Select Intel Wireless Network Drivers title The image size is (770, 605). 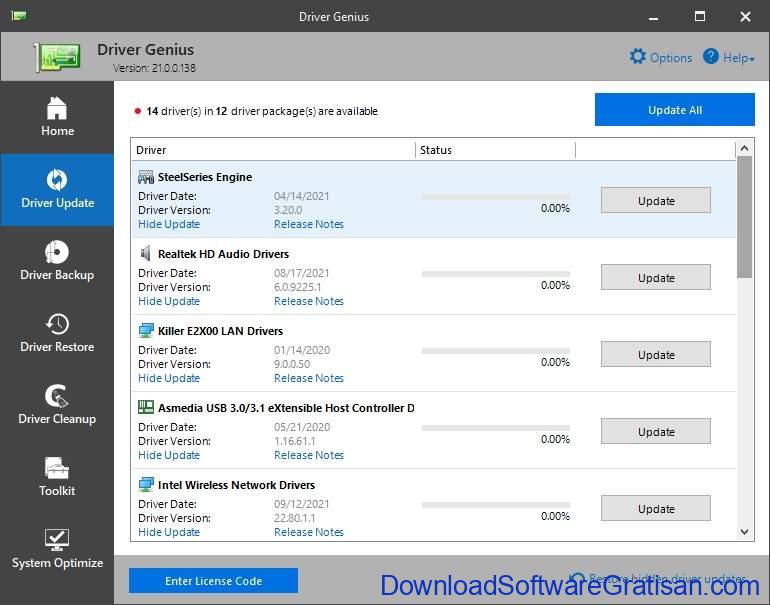point(236,485)
